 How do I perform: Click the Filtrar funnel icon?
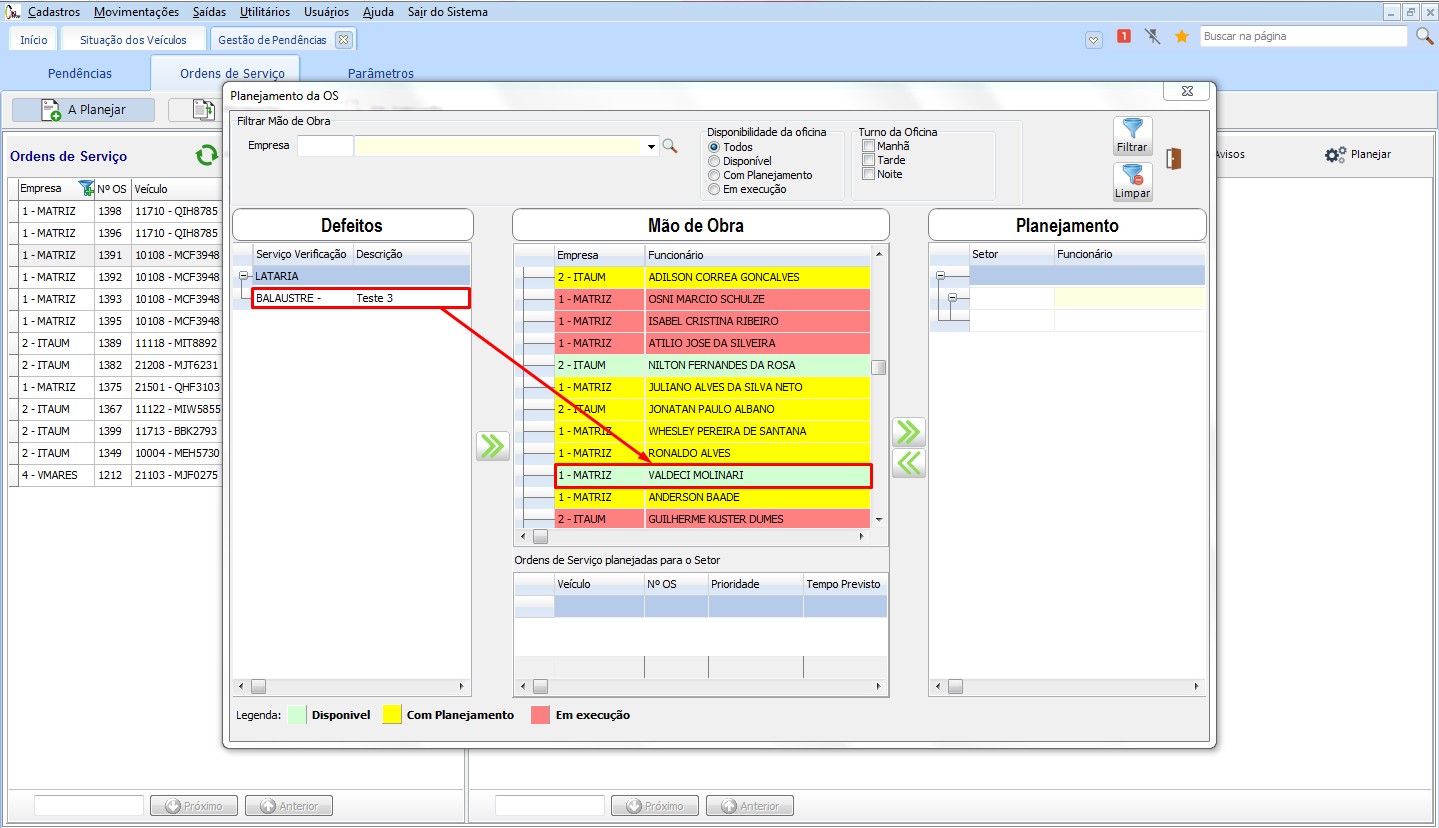tap(1132, 129)
